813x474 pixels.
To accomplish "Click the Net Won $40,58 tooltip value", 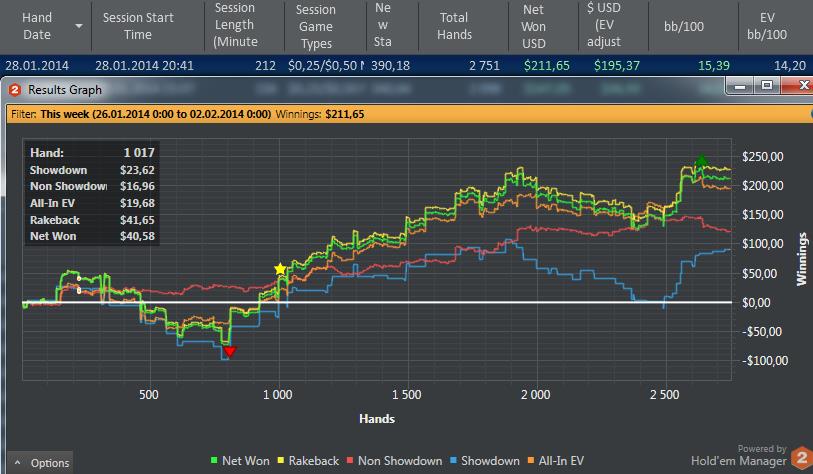I will tap(137, 236).
